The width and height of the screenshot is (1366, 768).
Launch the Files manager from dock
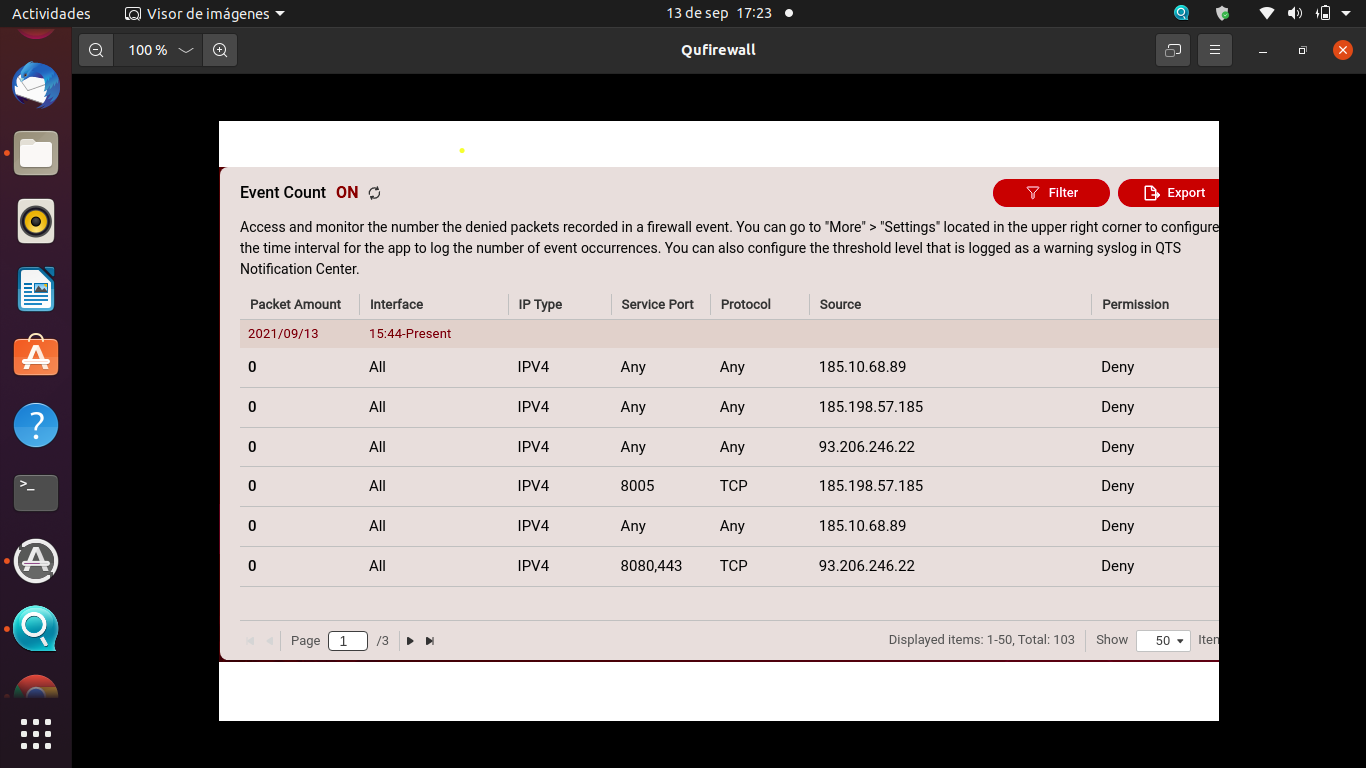(36, 153)
